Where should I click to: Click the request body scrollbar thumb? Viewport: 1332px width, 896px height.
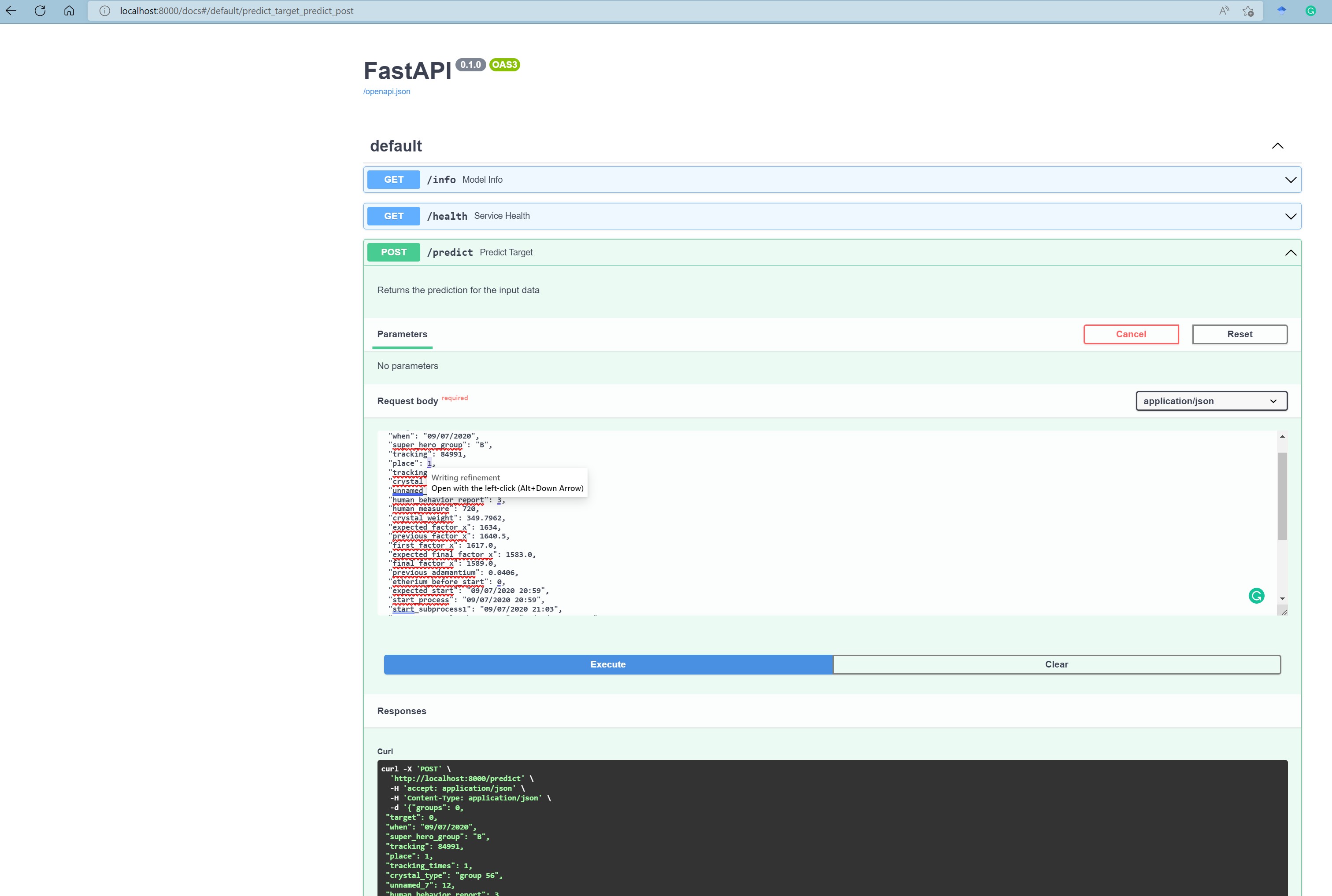click(x=1282, y=496)
